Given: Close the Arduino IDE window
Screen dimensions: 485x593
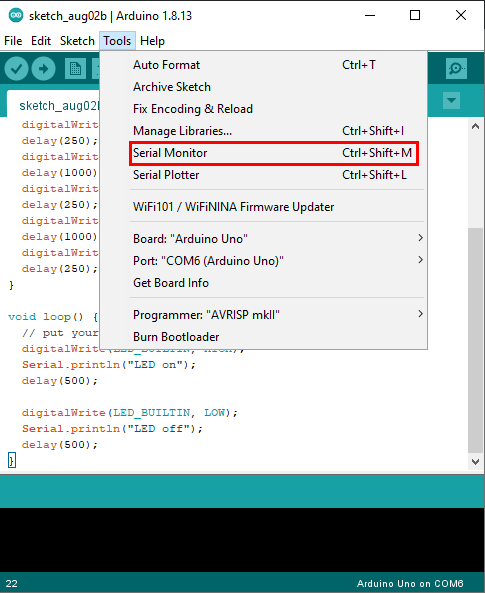Looking at the screenshot, I should click(461, 16).
